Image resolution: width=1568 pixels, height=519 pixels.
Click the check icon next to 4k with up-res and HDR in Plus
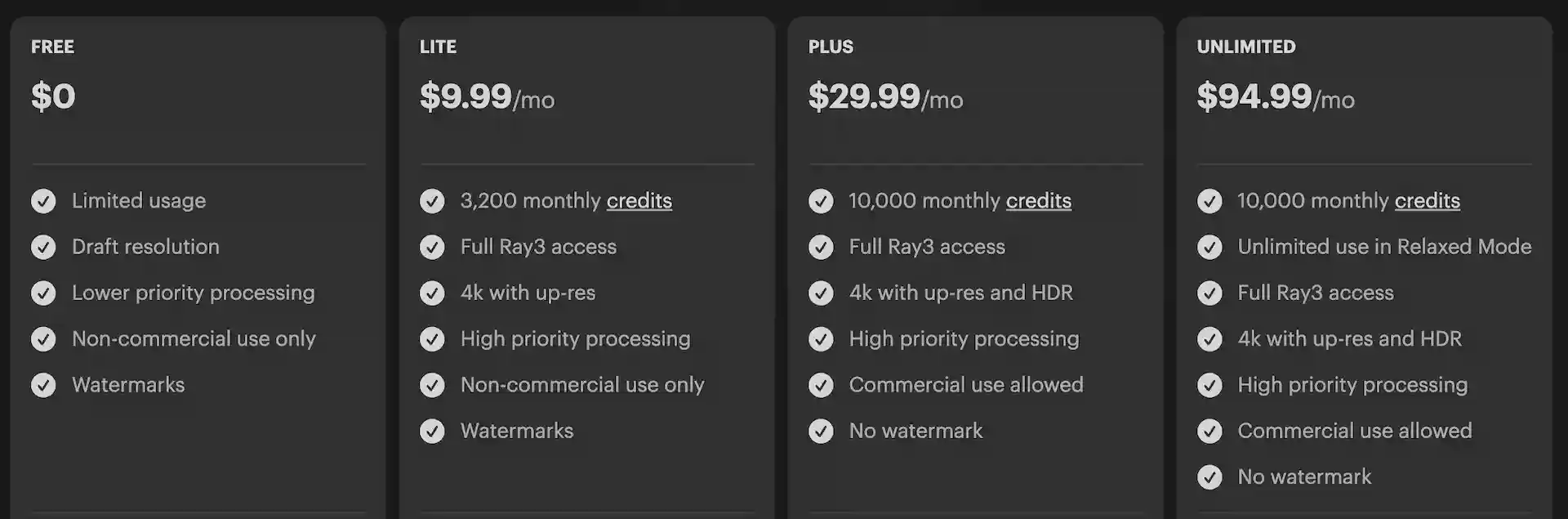coord(821,293)
